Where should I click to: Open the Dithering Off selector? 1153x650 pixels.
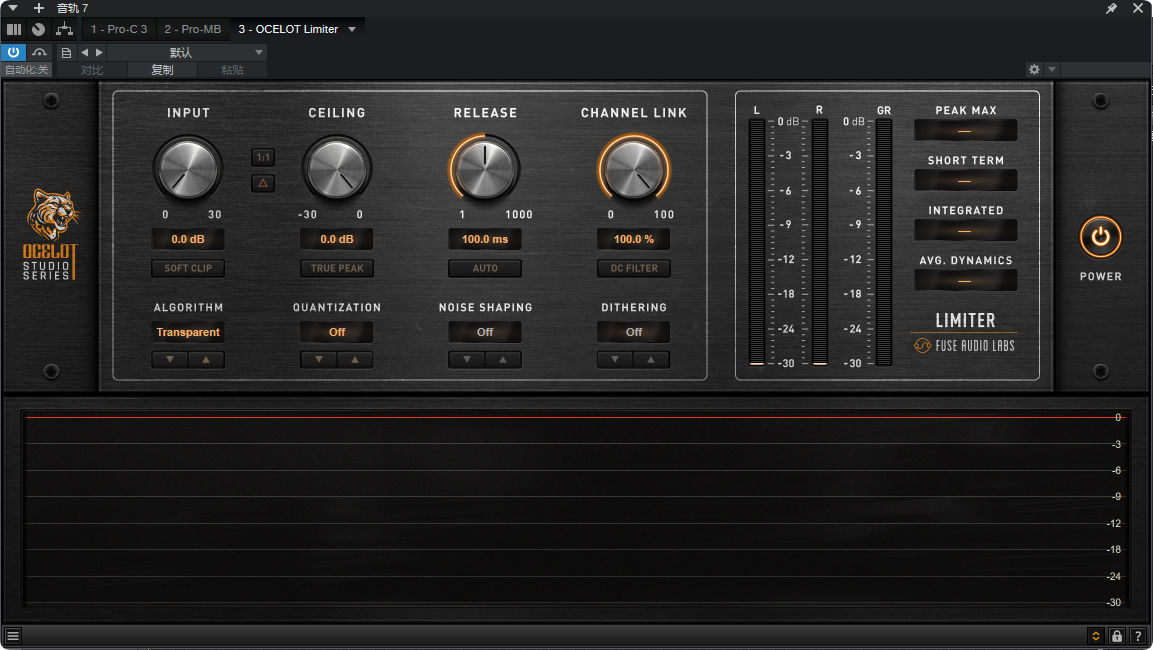pyautogui.click(x=634, y=332)
